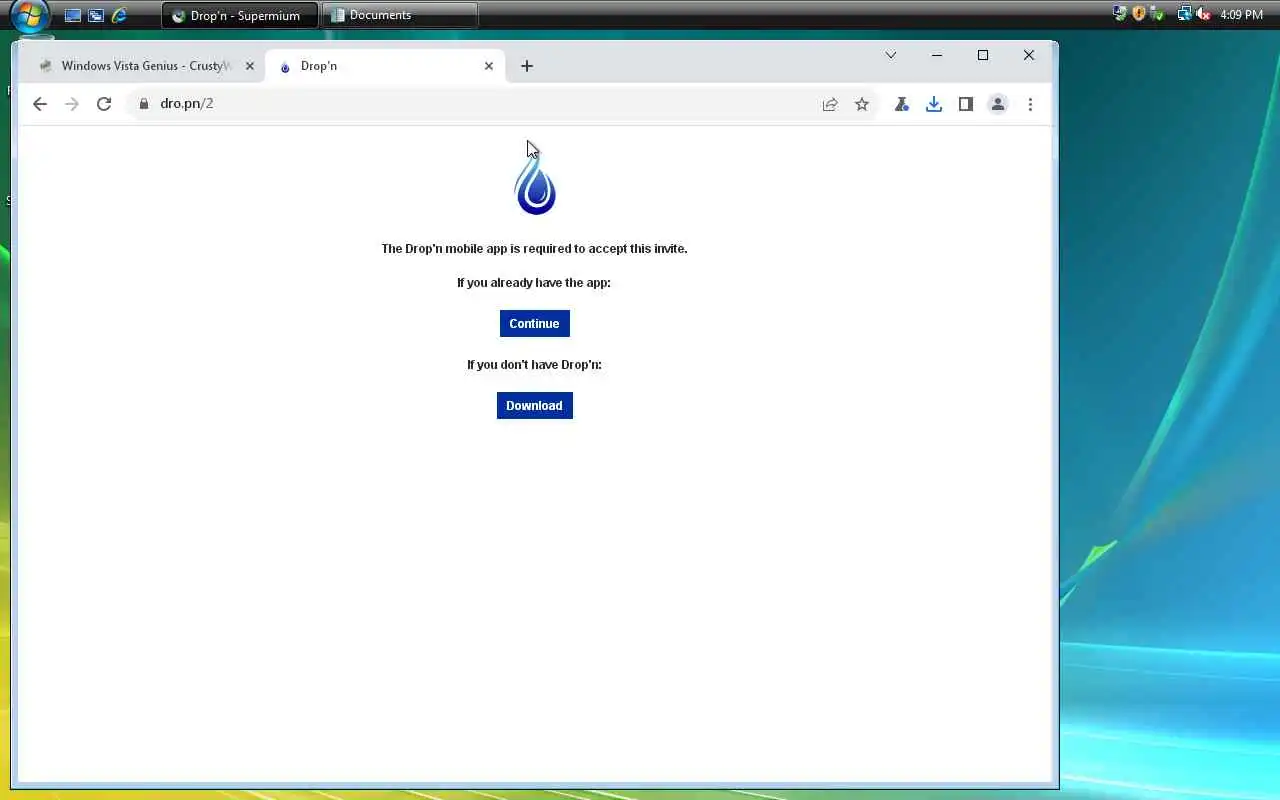Viewport: 1280px width, 800px height.
Task: Launch Internet Explorer from quick launch
Action: coord(119,15)
